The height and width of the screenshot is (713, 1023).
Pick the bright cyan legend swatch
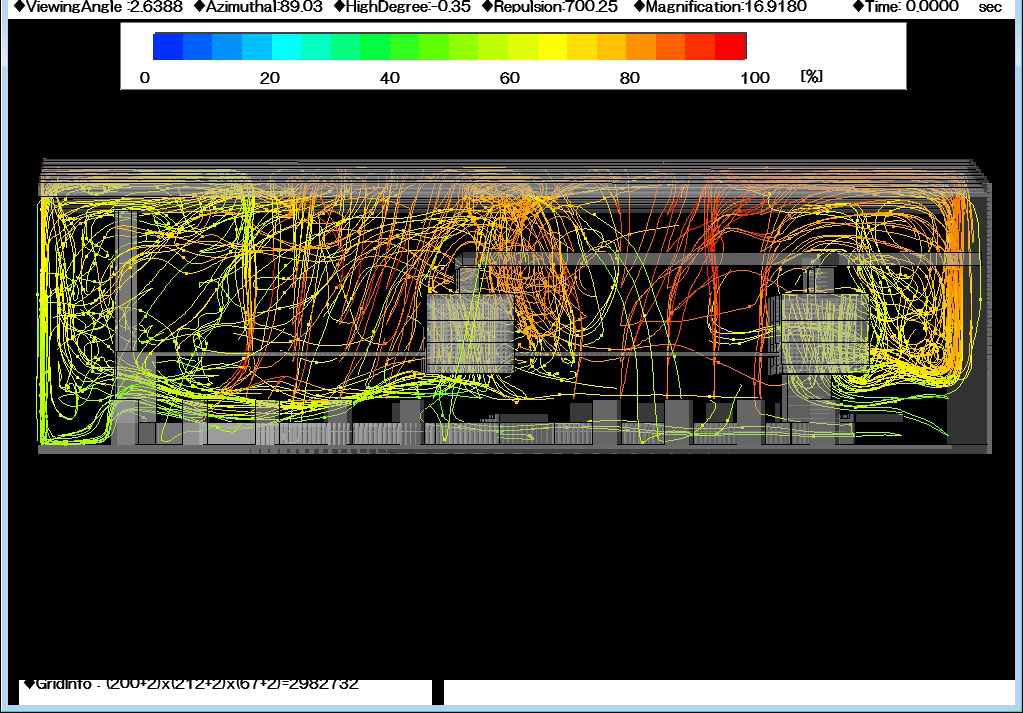(286, 46)
